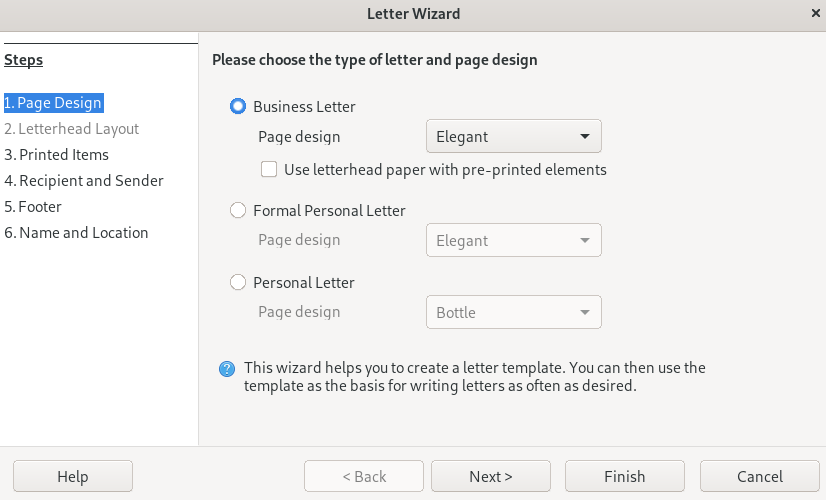Enable letterhead paper with pre-printed elements

(x=269, y=169)
